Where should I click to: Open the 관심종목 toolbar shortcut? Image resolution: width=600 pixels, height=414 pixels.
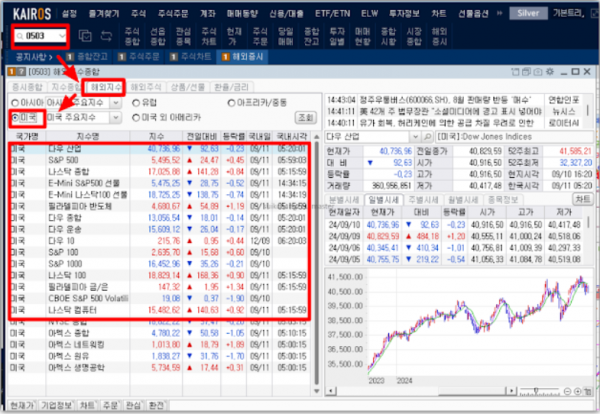[x=183, y=36]
